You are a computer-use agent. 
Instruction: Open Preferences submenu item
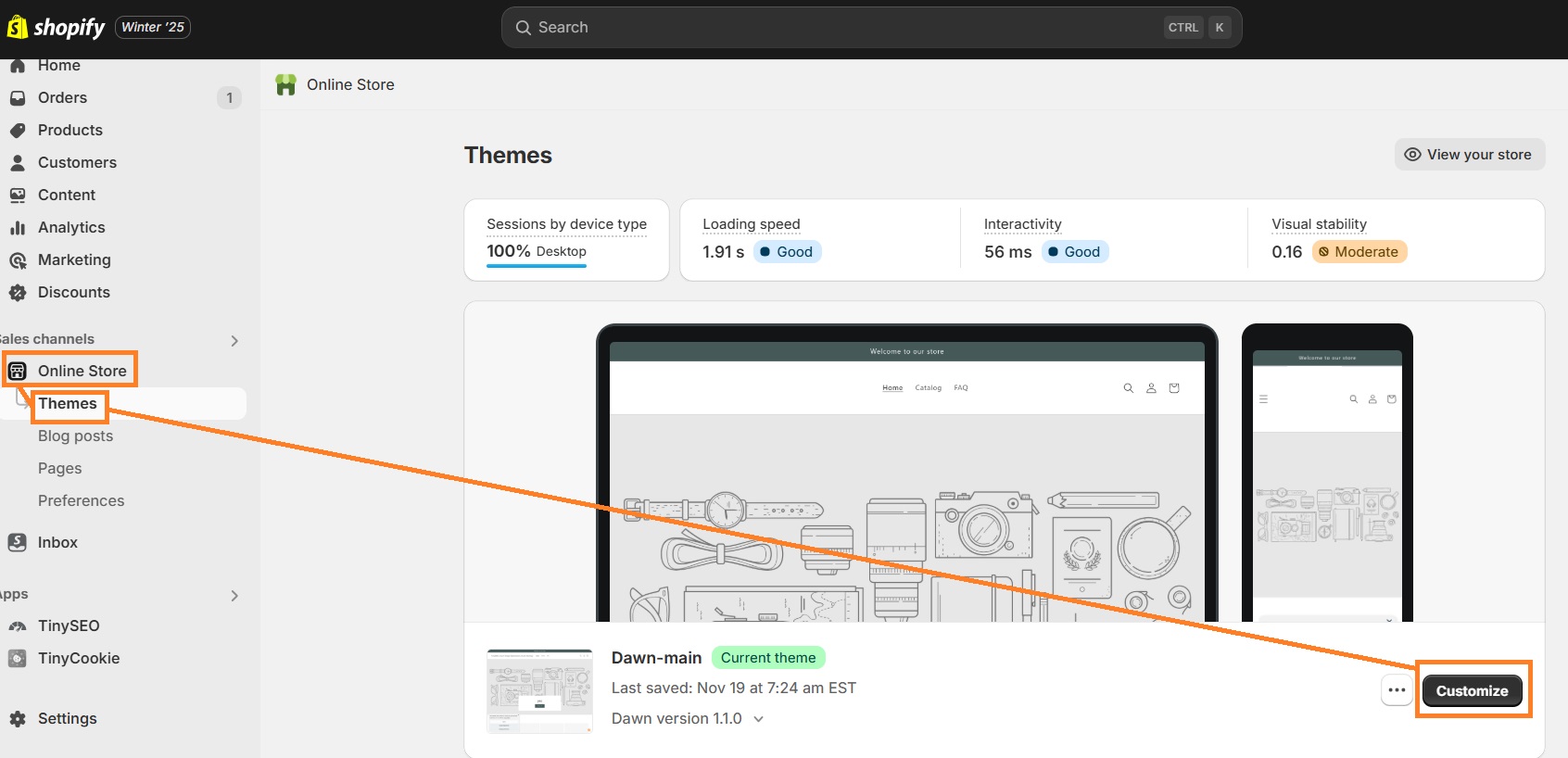[x=81, y=500]
